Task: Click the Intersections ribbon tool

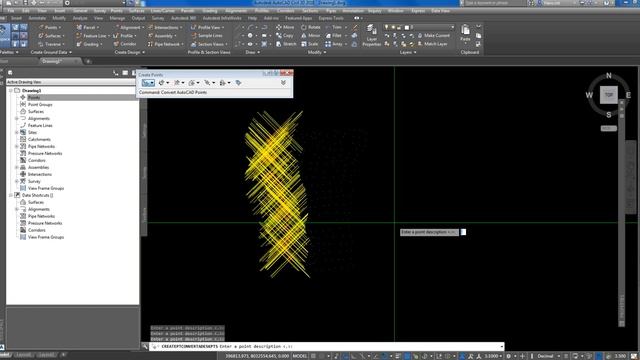Action: pos(165,27)
